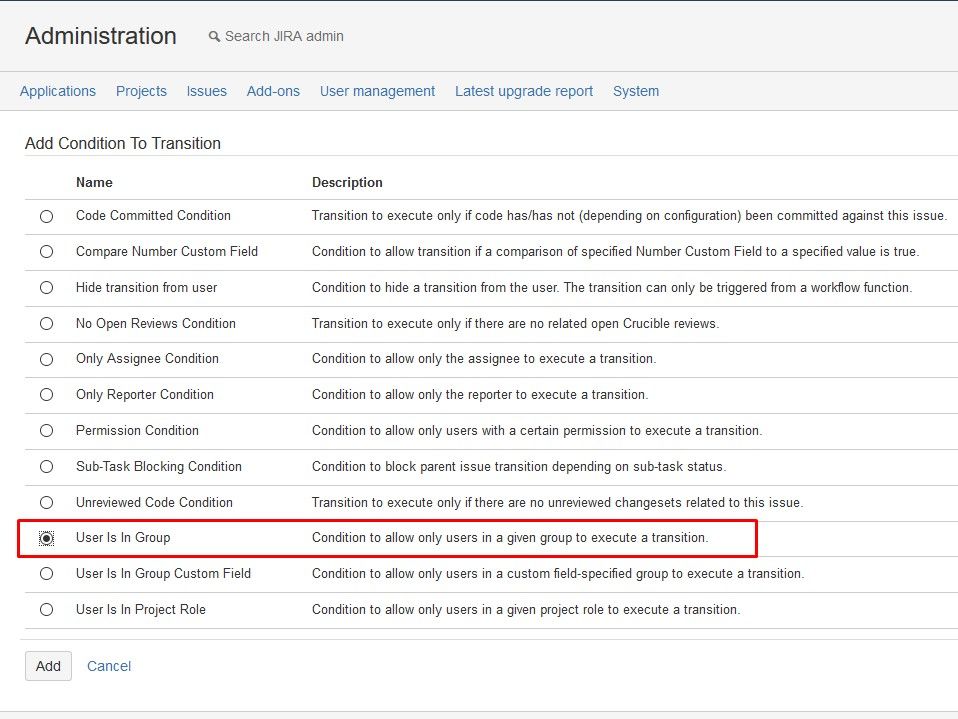Select Only Reporter Condition radio button
The width and height of the screenshot is (958, 719).
click(46, 395)
